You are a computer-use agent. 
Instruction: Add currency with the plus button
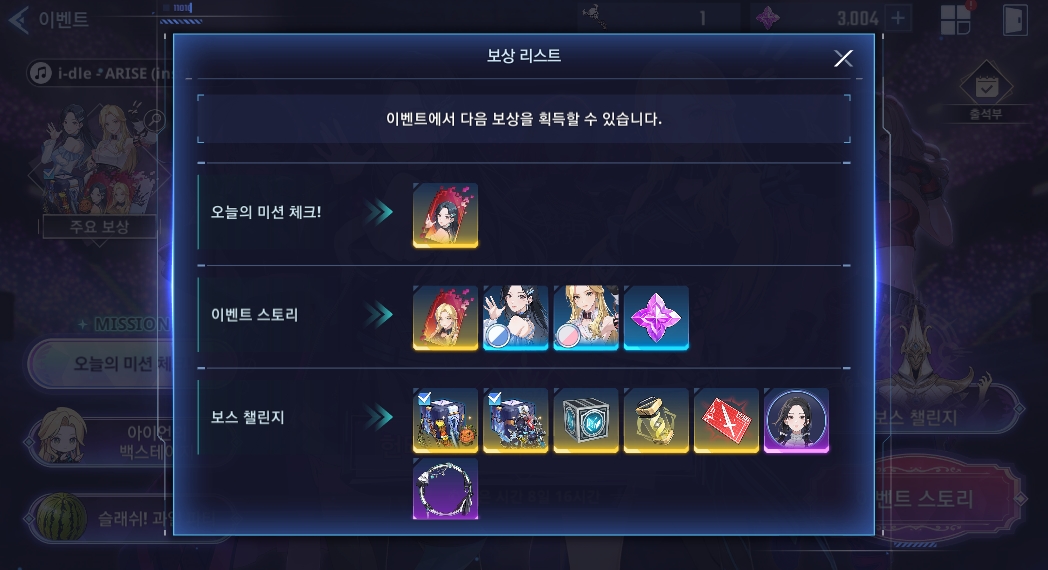coord(898,18)
